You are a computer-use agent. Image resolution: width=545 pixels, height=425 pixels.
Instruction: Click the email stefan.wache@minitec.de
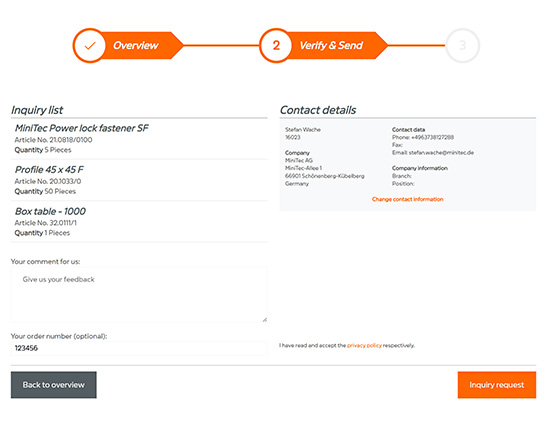click(441, 153)
